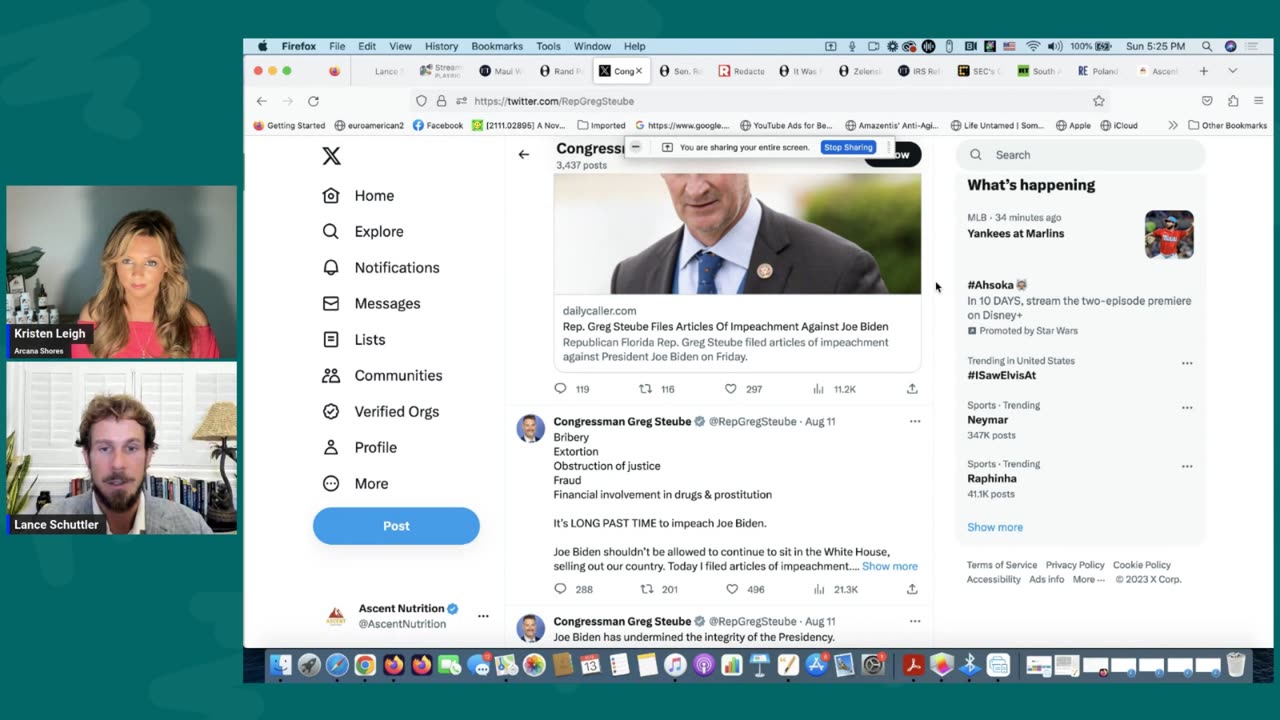Open Verified Orgs in the sidebar
Screen dimensions: 1280x720
(x=380, y=411)
